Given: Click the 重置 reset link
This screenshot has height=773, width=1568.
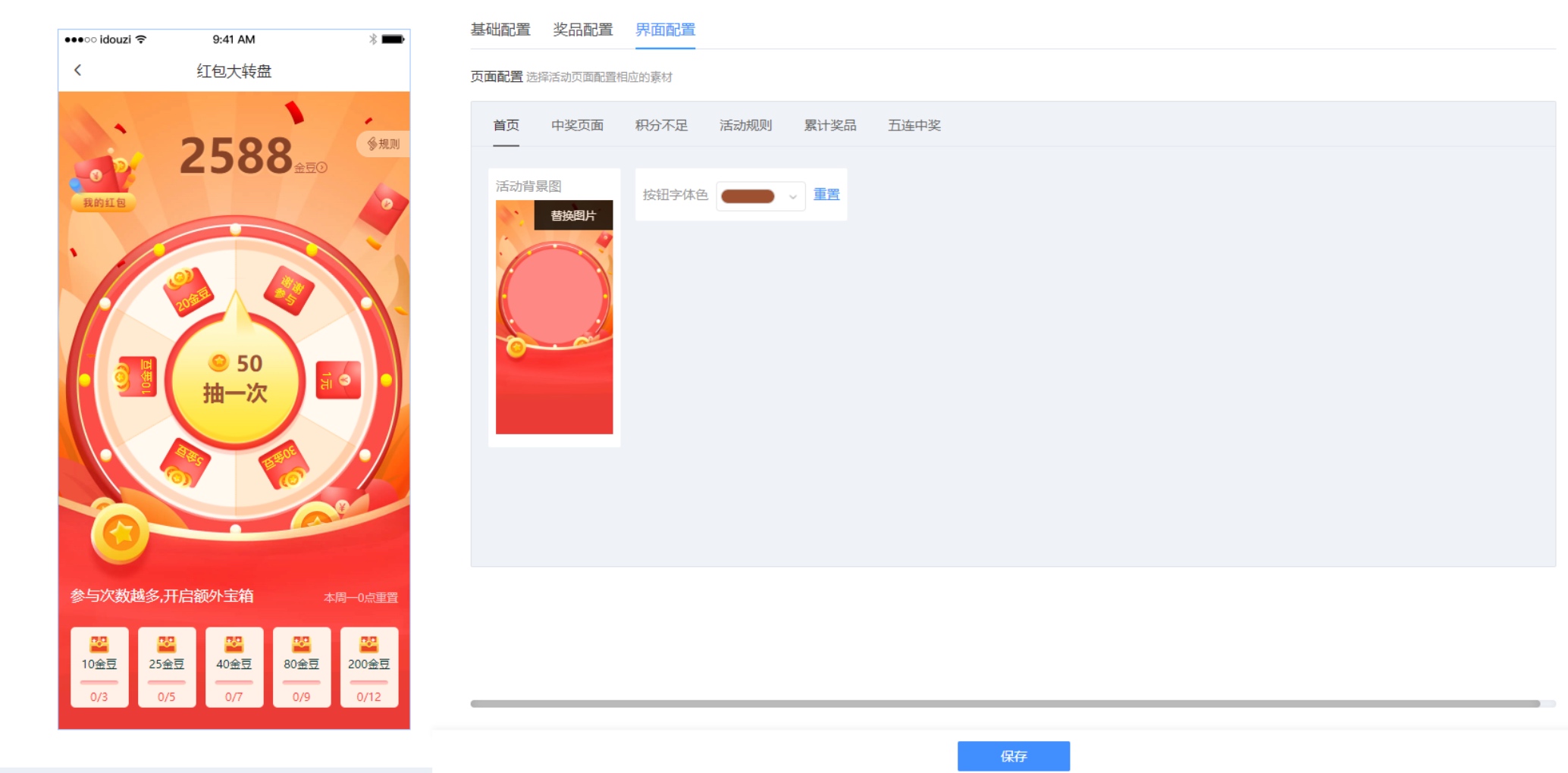Looking at the screenshot, I should click(826, 195).
